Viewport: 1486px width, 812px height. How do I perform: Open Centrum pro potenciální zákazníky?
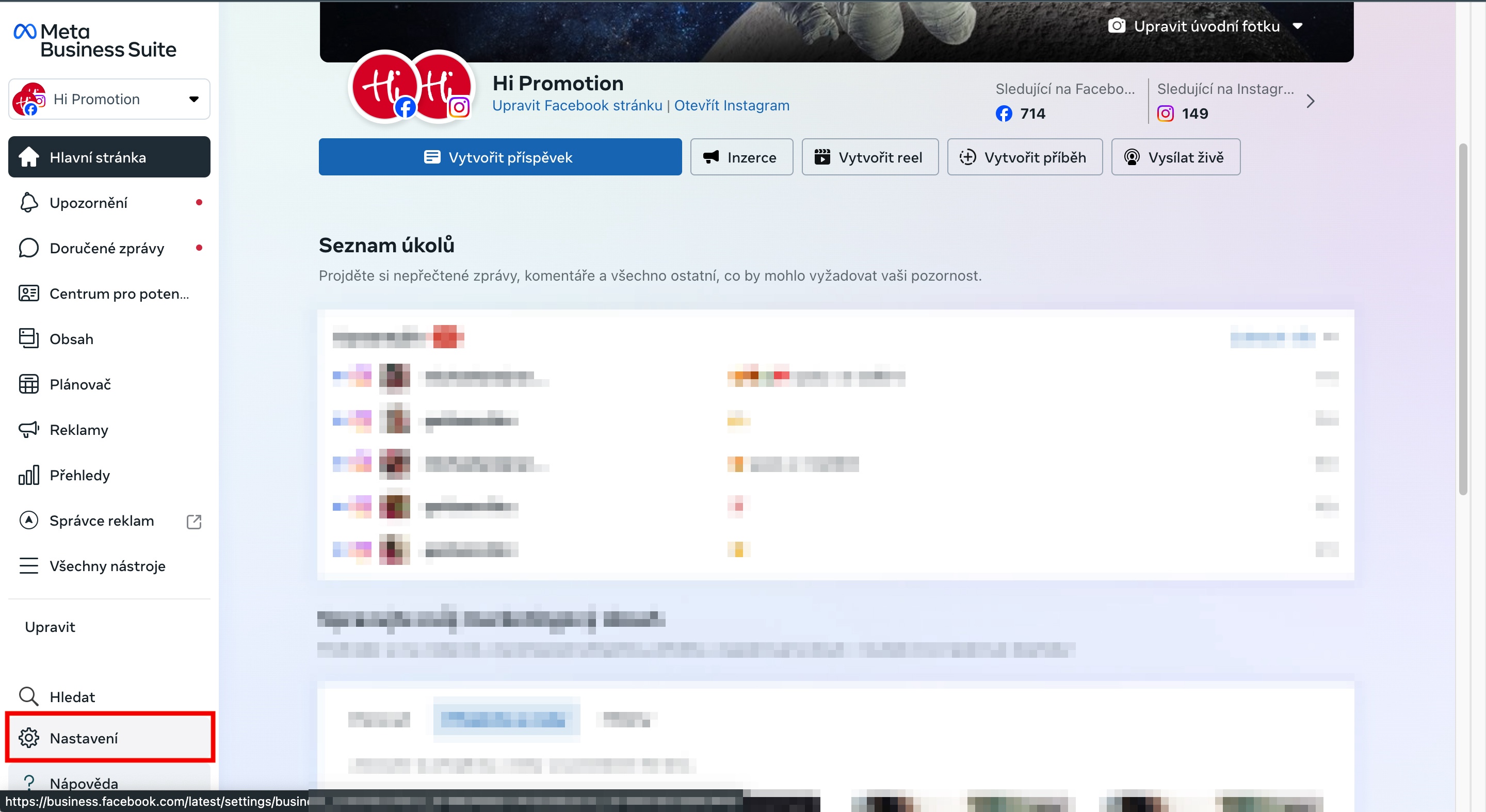tap(109, 294)
